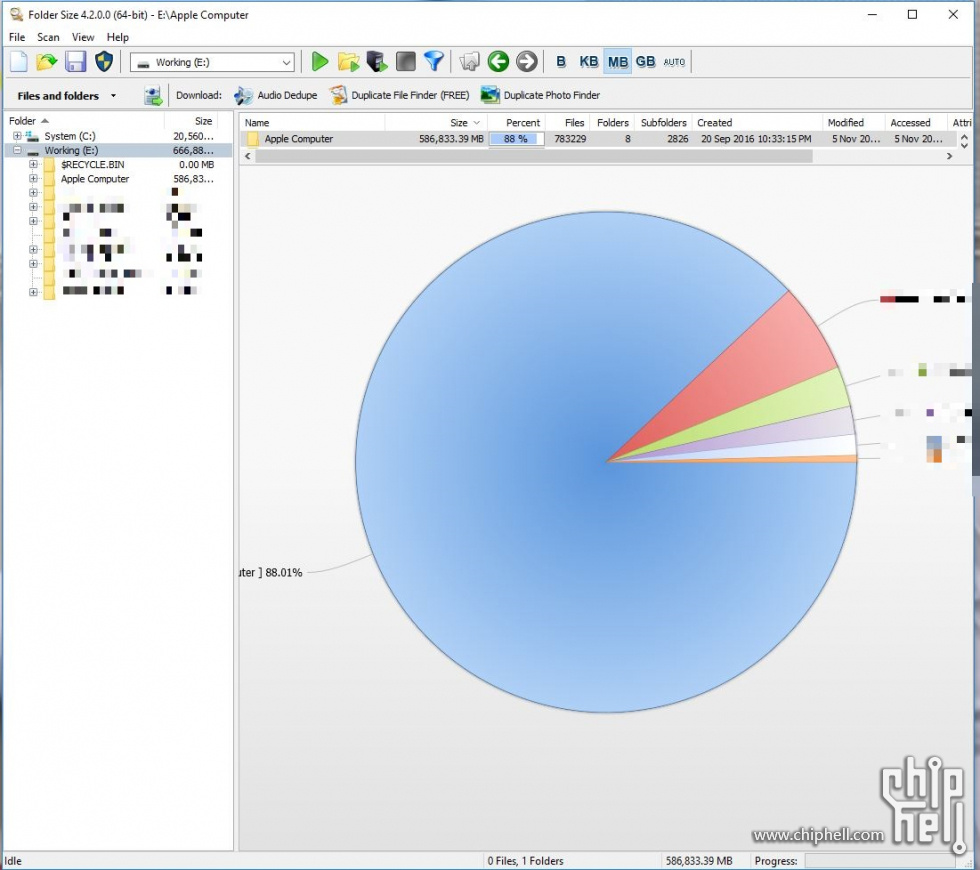The image size is (980, 870).
Task: Toggle the MB size unit
Action: 618,62
